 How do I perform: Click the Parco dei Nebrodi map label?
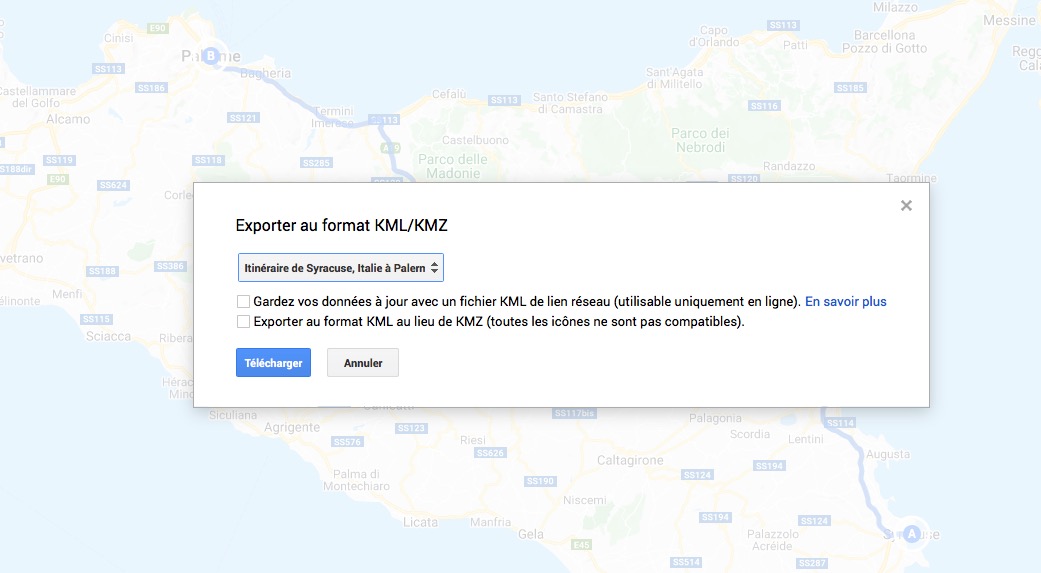point(700,141)
